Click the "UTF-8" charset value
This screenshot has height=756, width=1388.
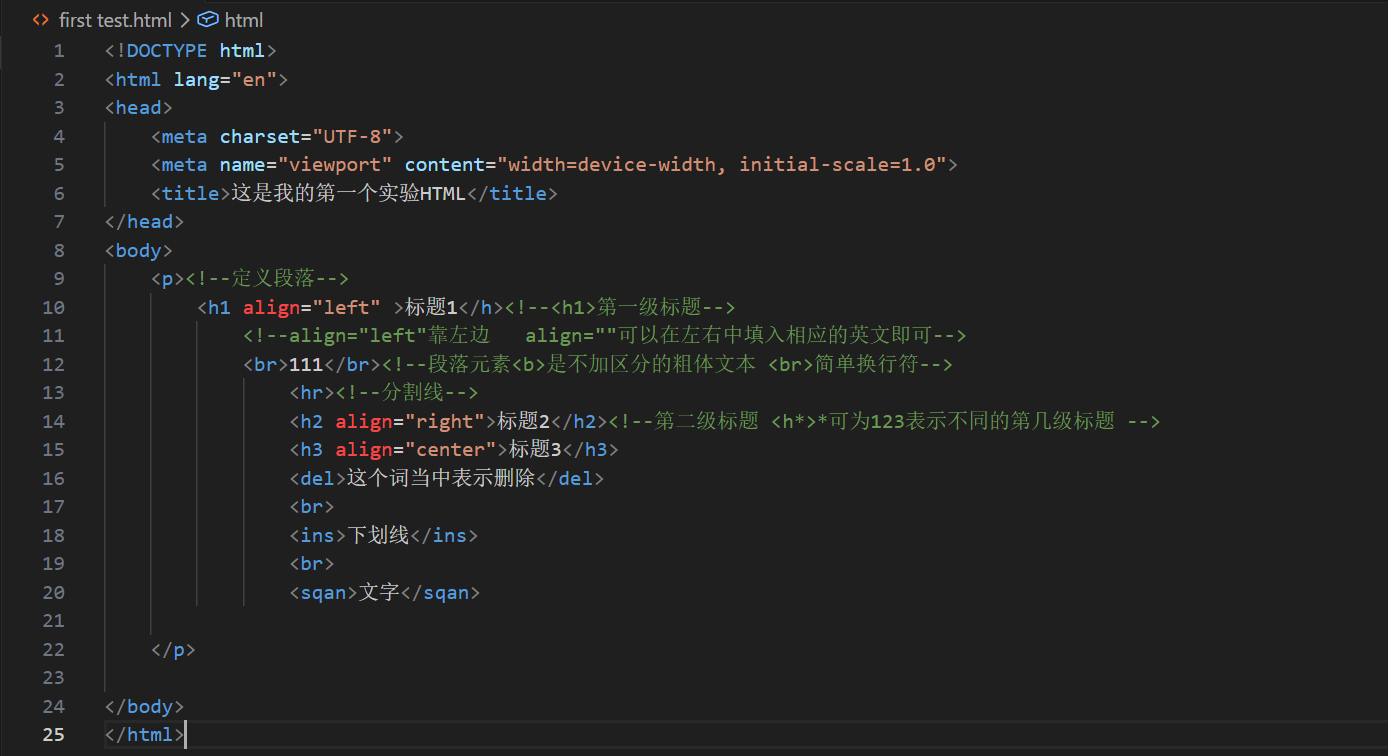(352, 137)
